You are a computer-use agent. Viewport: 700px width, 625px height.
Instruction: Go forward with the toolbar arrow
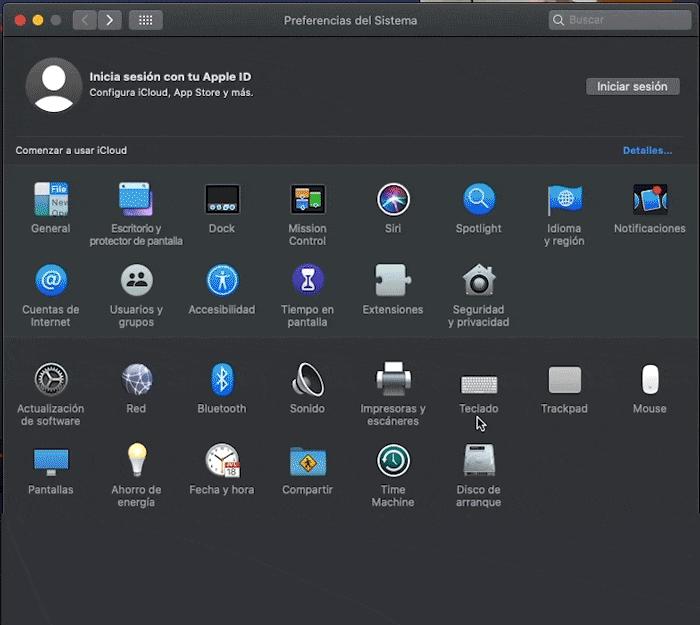tap(109, 20)
